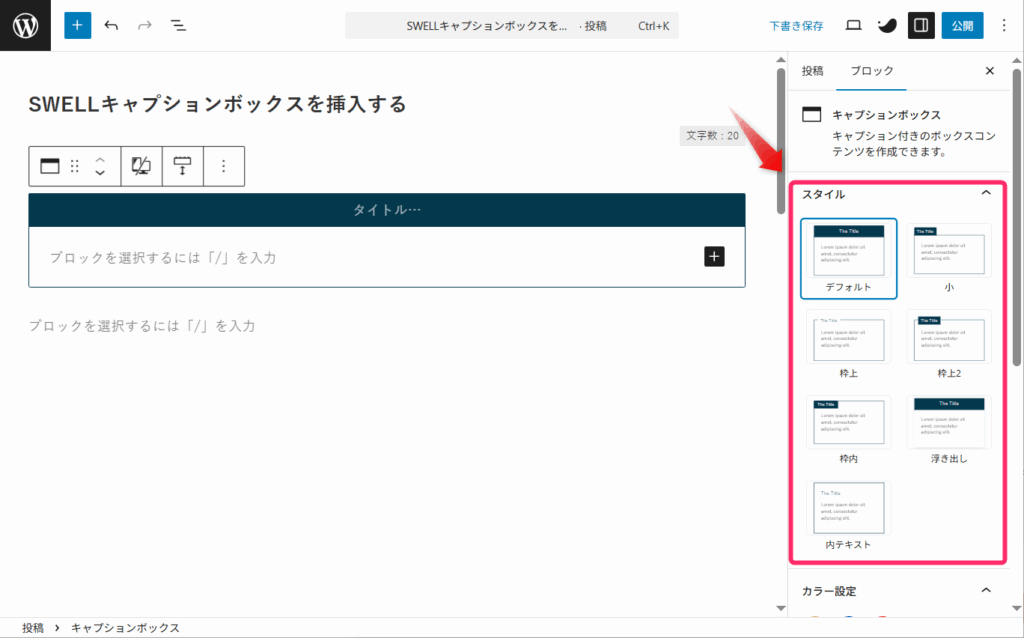The image size is (1024, 638).
Task: Select the デフォルト style thumbnail
Action: pos(848,259)
